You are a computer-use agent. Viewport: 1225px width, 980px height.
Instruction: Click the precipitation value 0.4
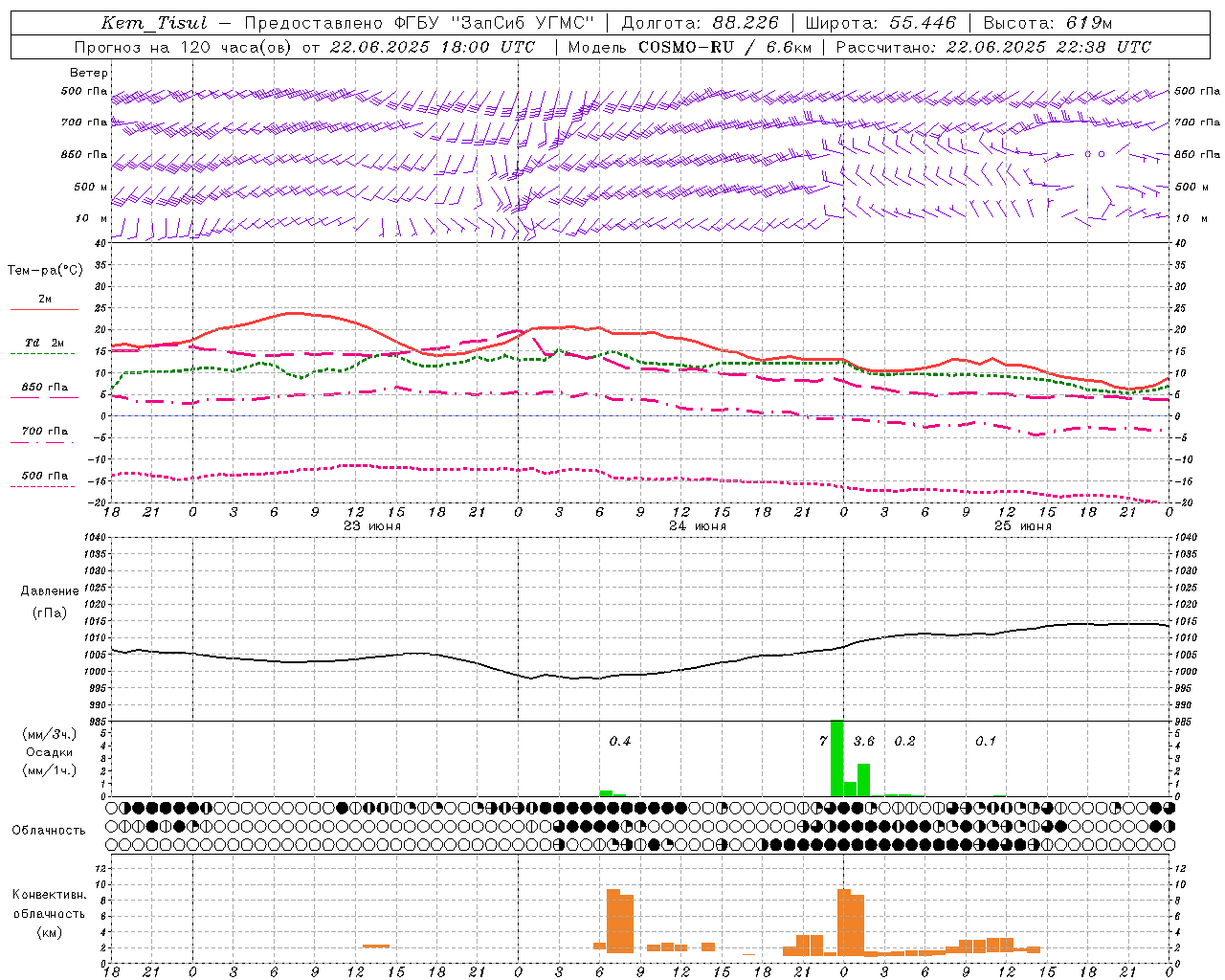click(x=619, y=741)
